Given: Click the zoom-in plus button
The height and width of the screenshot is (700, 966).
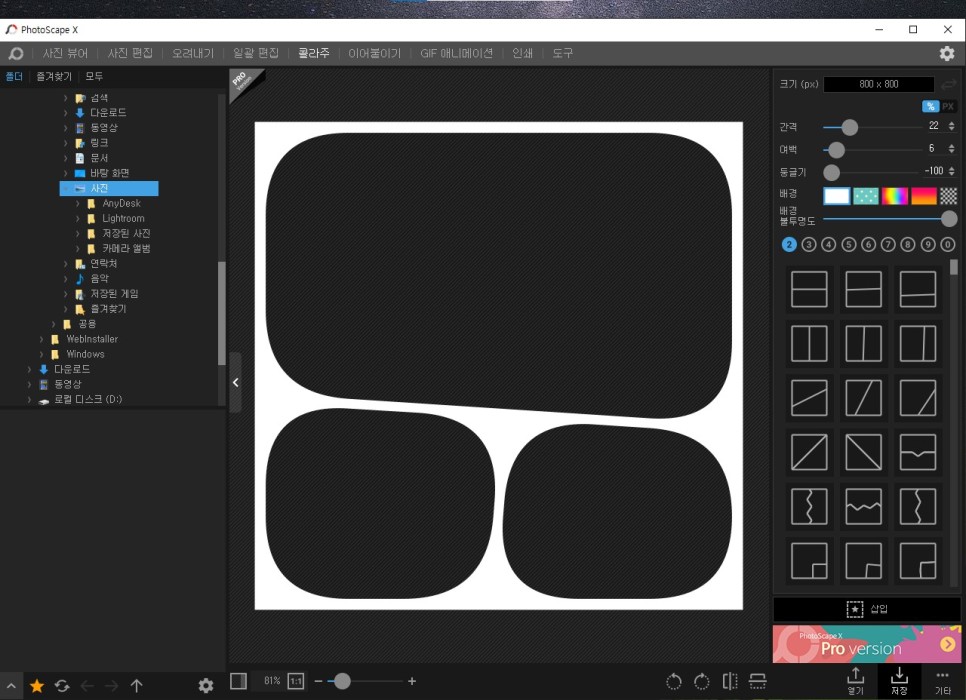Looking at the screenshot, I should (x=412, y=681).
